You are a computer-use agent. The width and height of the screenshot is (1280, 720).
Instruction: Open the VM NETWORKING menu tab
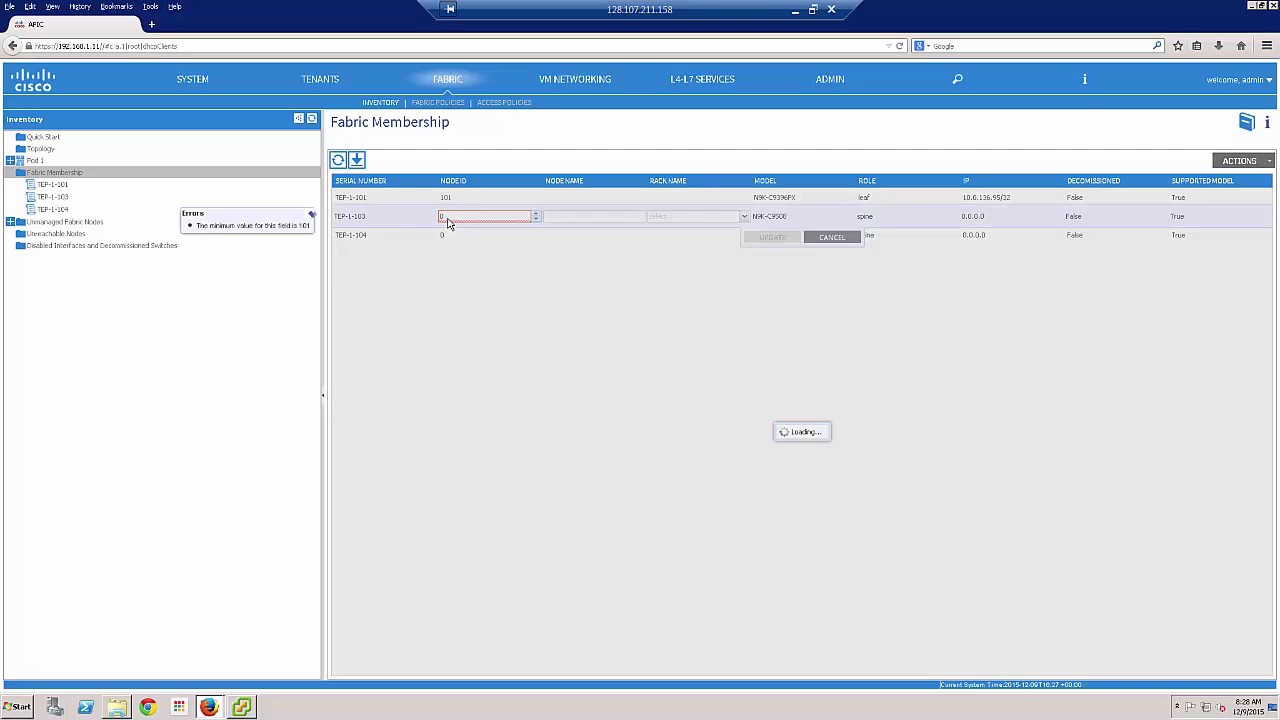tap(575, 79)
